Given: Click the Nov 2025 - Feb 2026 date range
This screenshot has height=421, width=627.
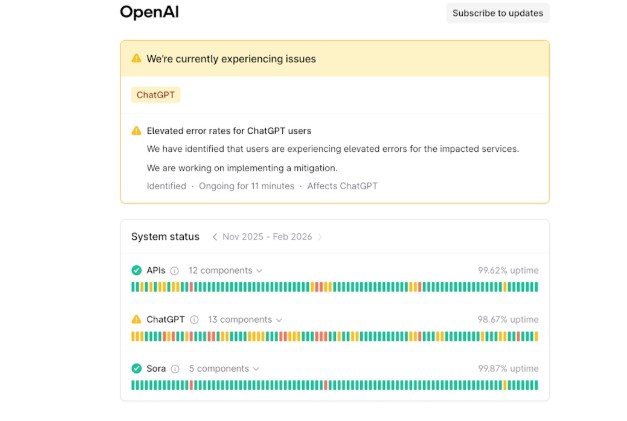Looking at the screenshot, I should pos(267,237).
